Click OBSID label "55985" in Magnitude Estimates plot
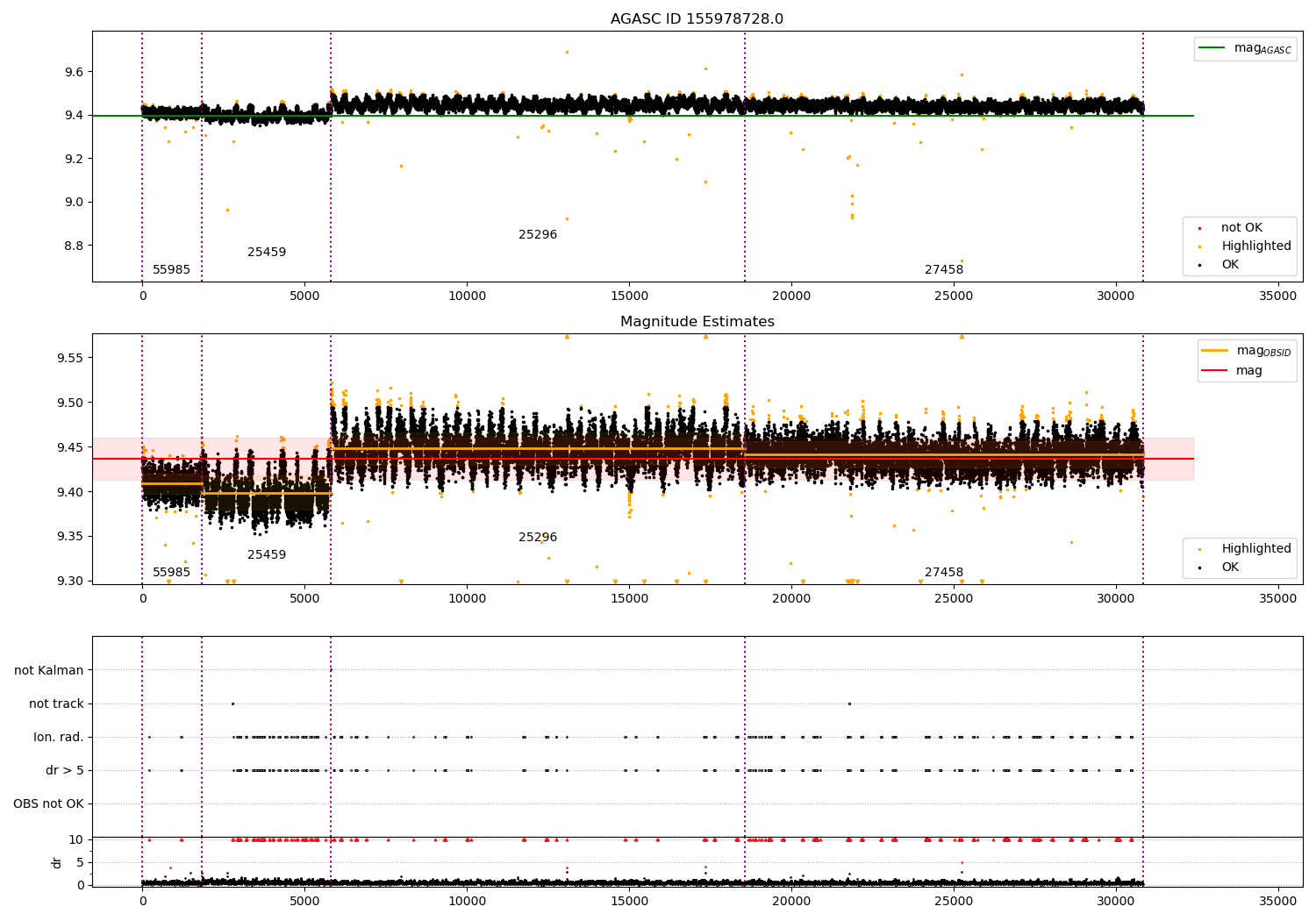The height and width of the screenshot is (921, 1316). pos(171,573)
